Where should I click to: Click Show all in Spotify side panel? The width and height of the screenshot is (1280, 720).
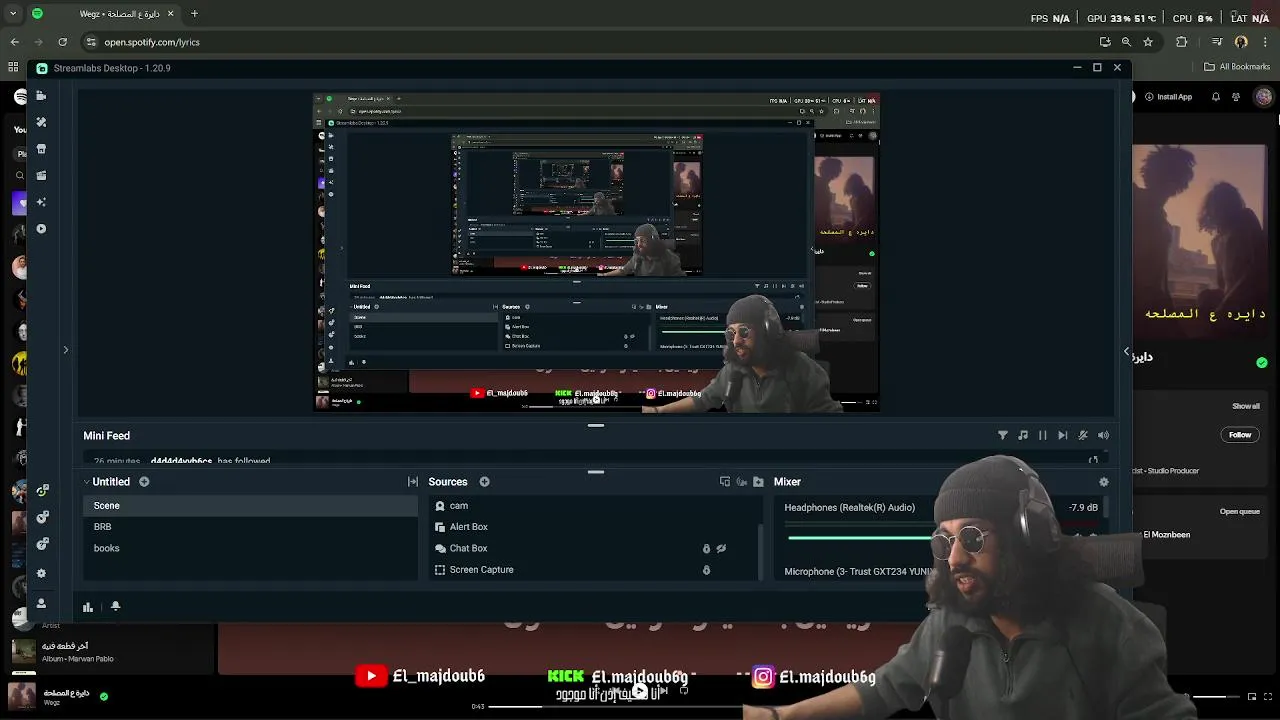(1246, 406)
